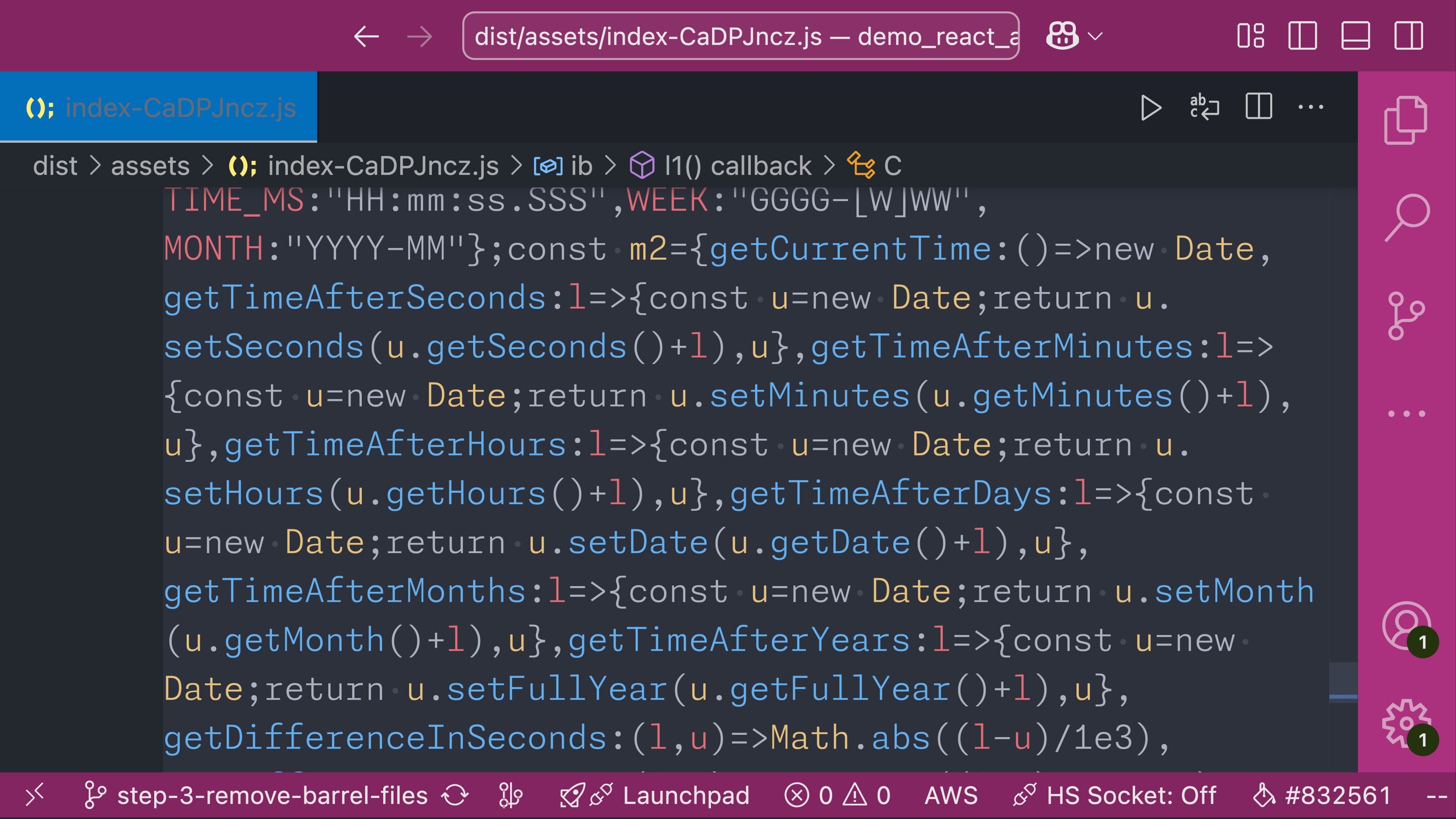This screenshot has width=1456, height=819.
Task: Click setFullYear in the code
Action: click(x=557, y=689)
